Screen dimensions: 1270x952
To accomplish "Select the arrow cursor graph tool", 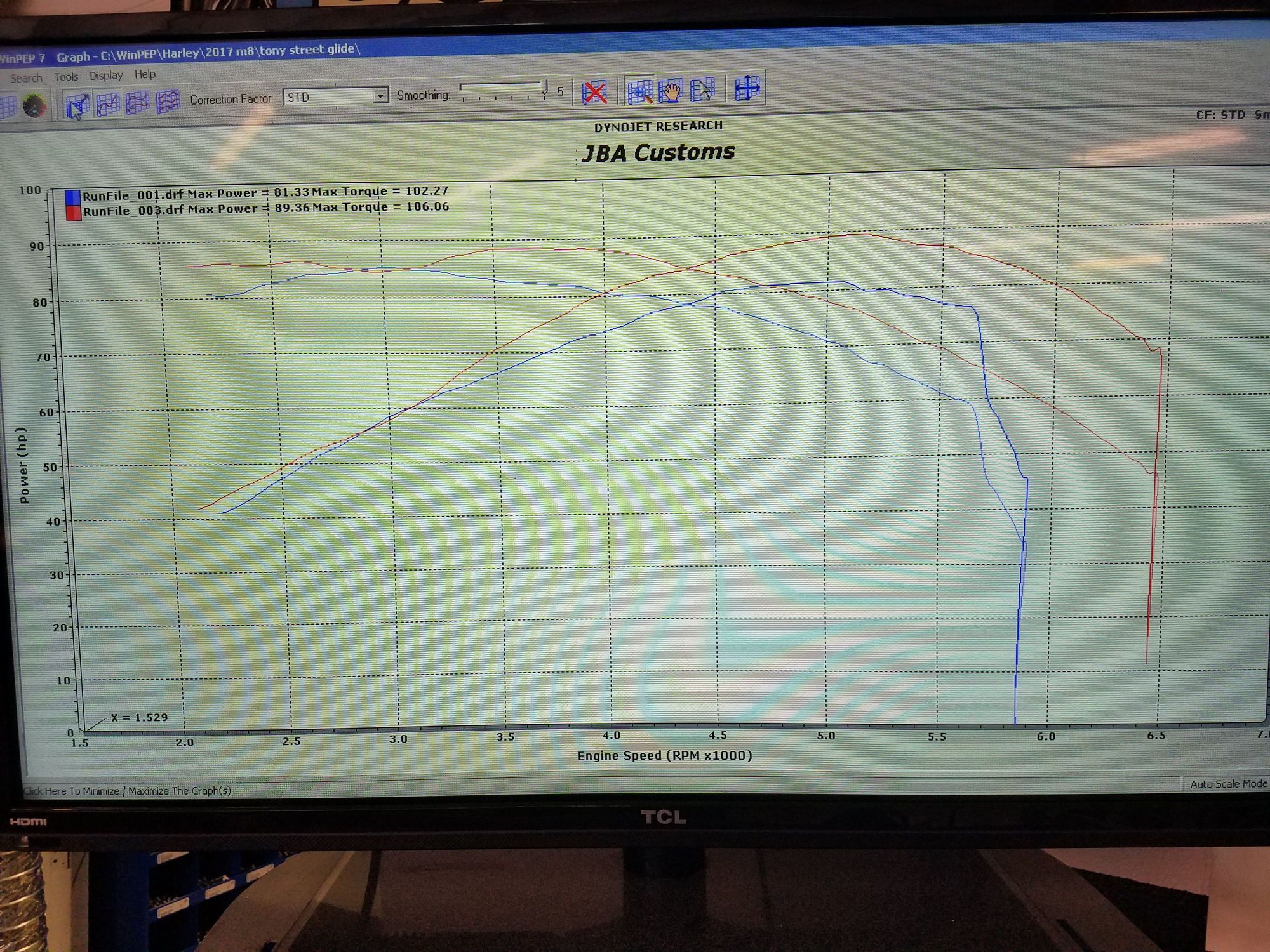I will pos(702,89).
